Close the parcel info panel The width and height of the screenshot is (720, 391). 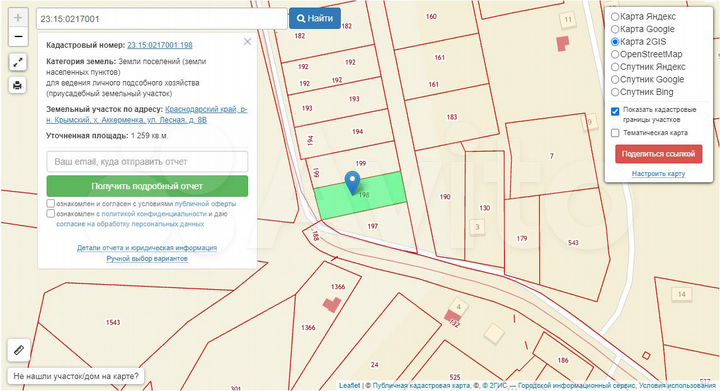(248, 42)
